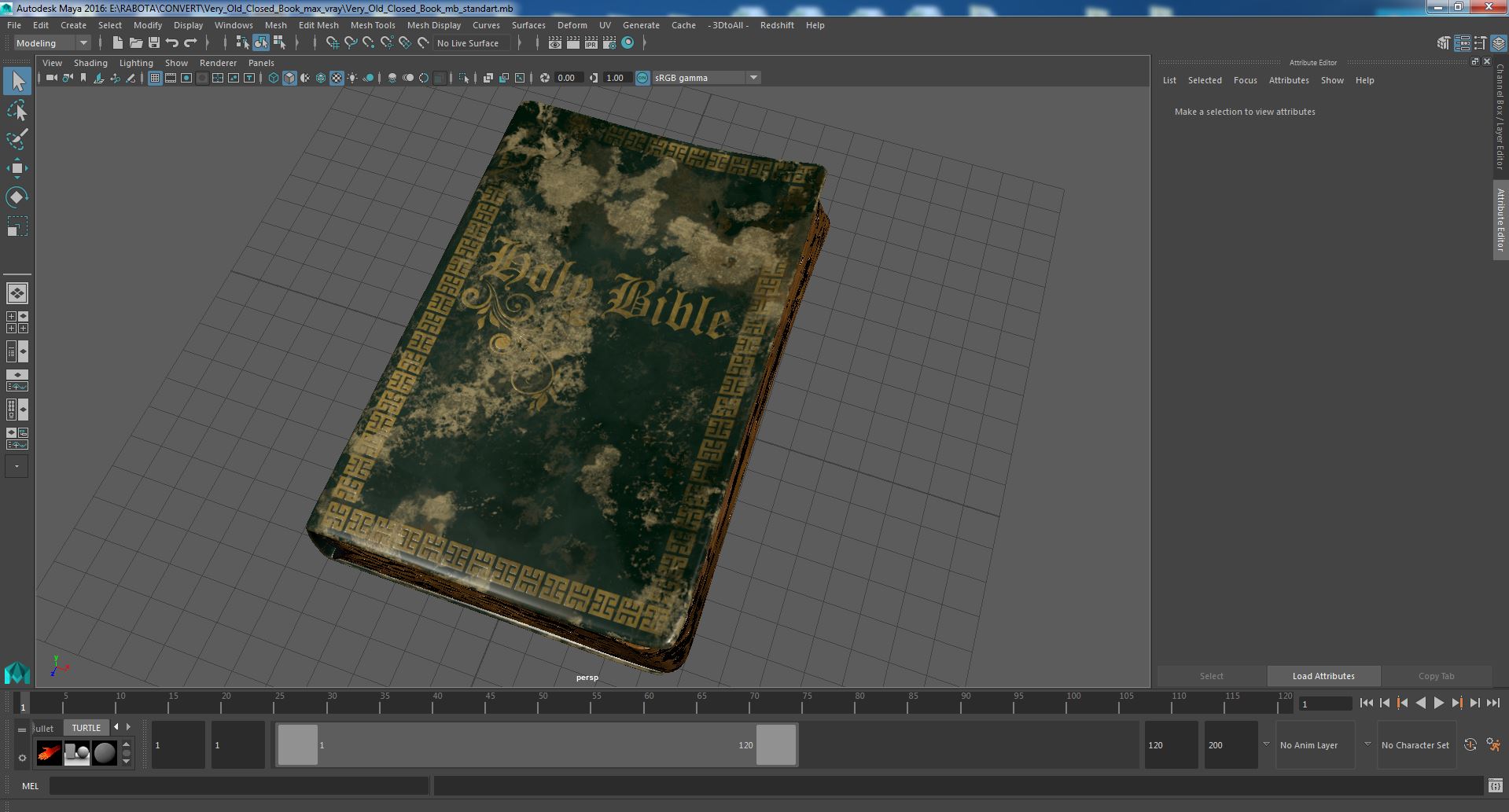The height and width of the screenshot is (812, 1509).
Task: Select by hierarchy mode icon
Action: (242, 43)
